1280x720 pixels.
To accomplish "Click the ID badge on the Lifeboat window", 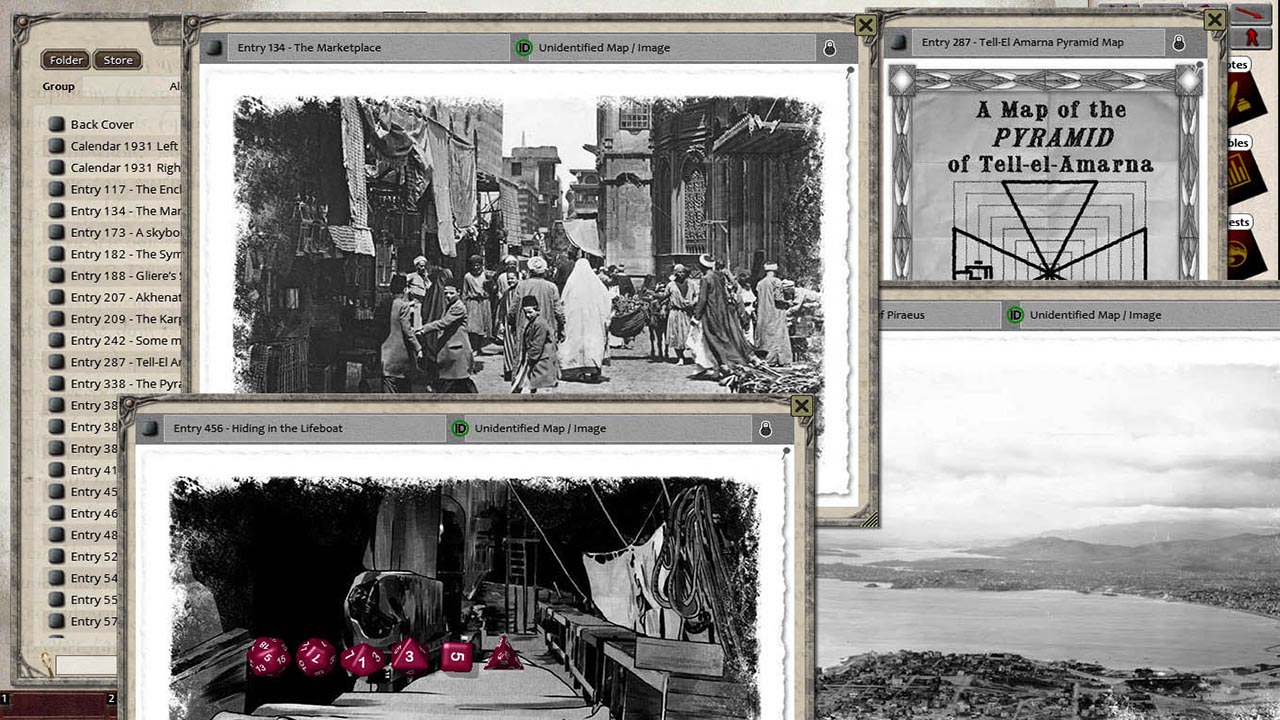I will 460,428.
